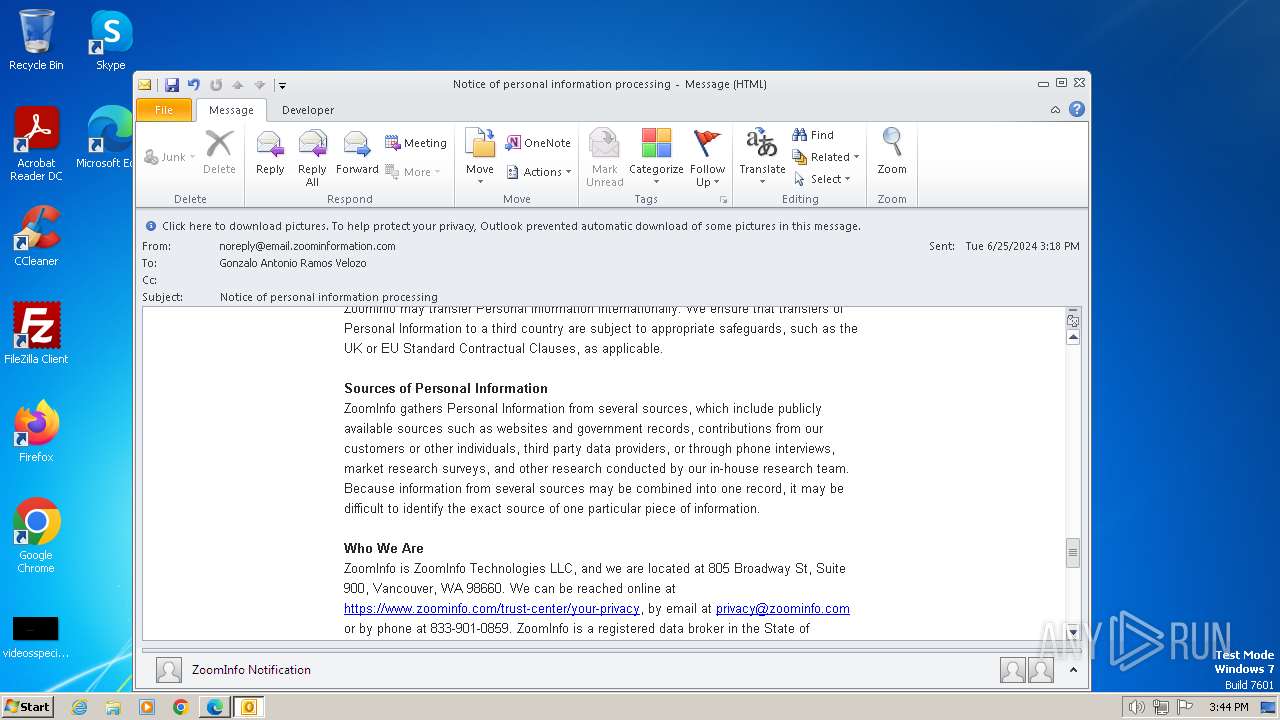Open the Related dropdown
Viewport: 1280px width, 720px height.
826,157
